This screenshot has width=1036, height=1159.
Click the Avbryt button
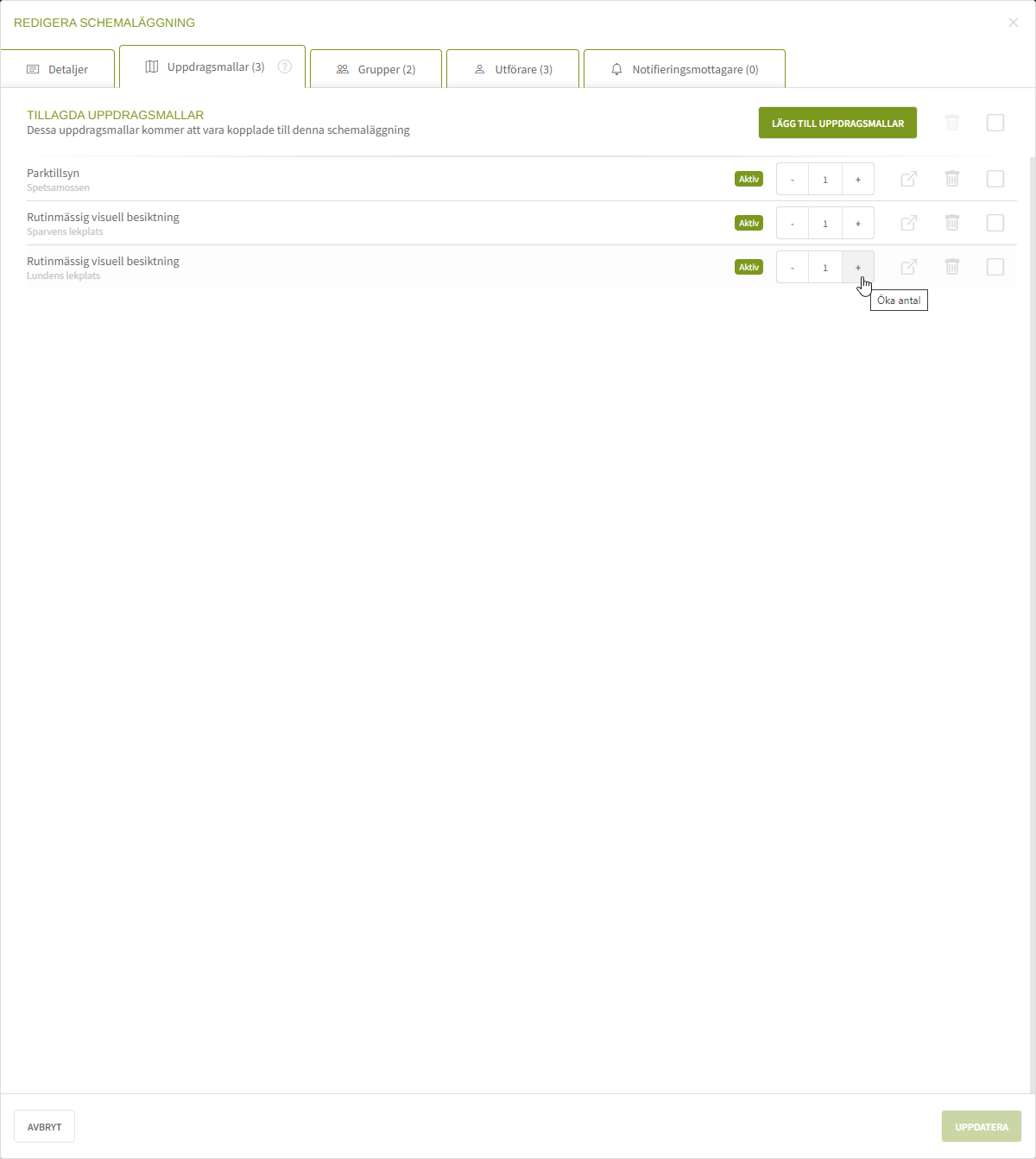[44, 1126]
